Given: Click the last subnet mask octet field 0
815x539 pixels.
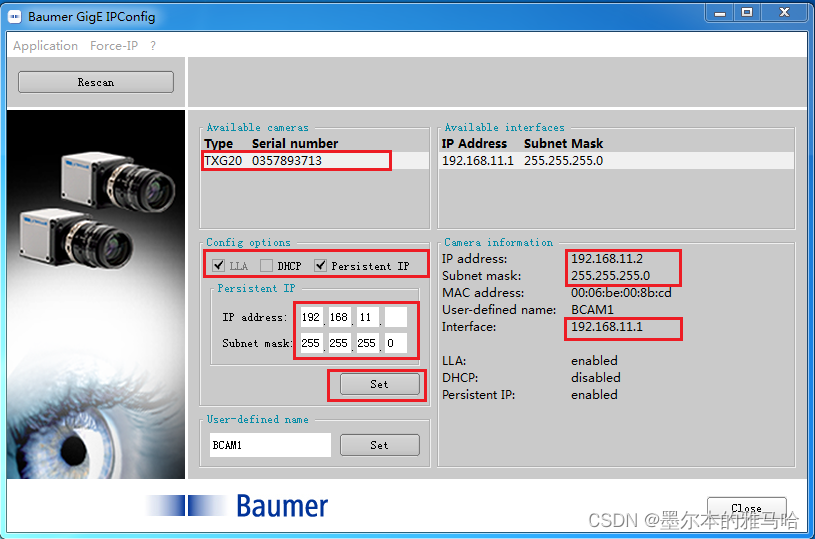Looking at the screenshot, I should 396,343.
